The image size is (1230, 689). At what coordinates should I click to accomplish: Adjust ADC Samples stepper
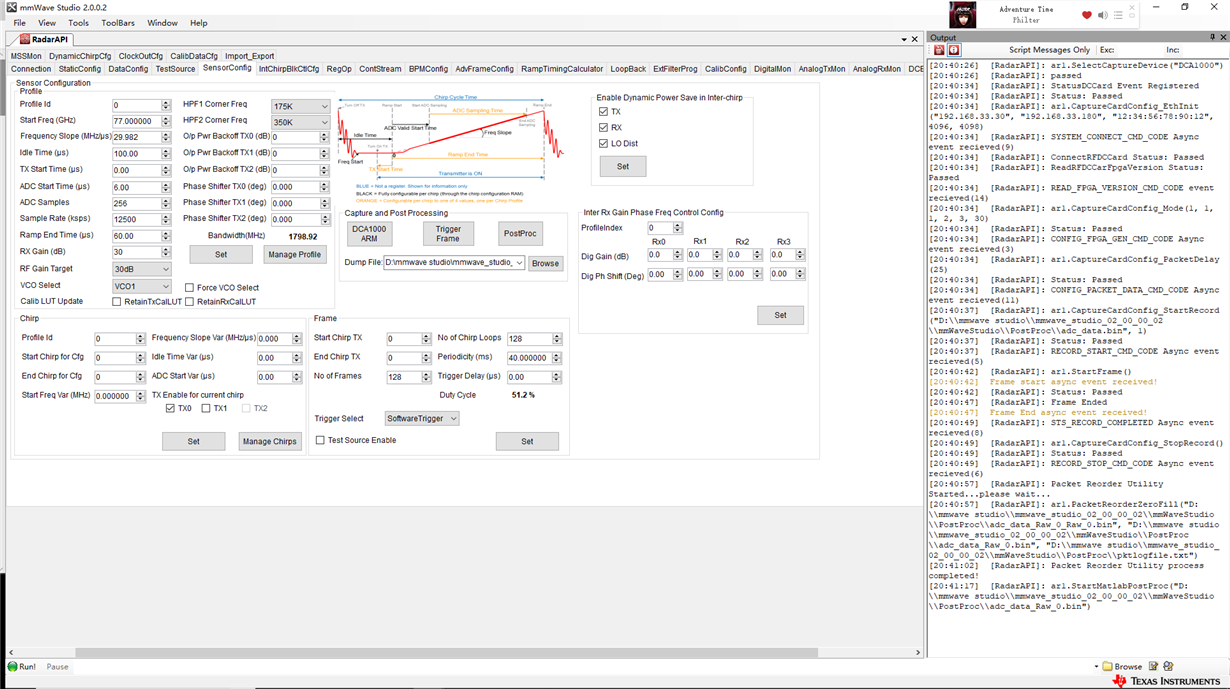tap(166, 203)
